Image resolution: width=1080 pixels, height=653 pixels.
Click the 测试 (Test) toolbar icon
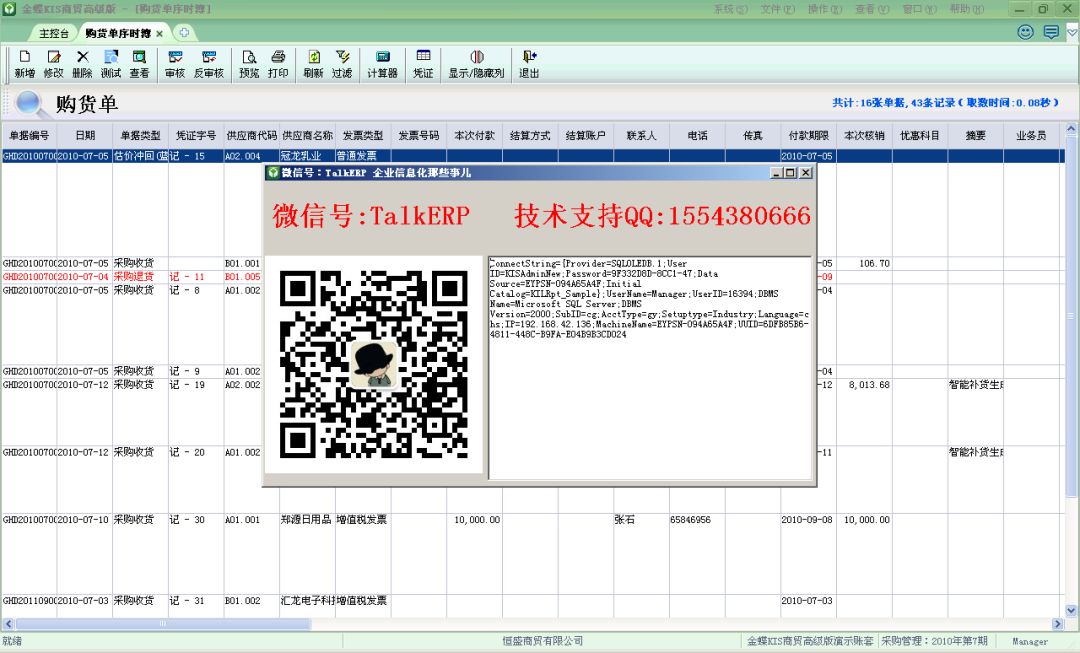[x=111, y=65]
